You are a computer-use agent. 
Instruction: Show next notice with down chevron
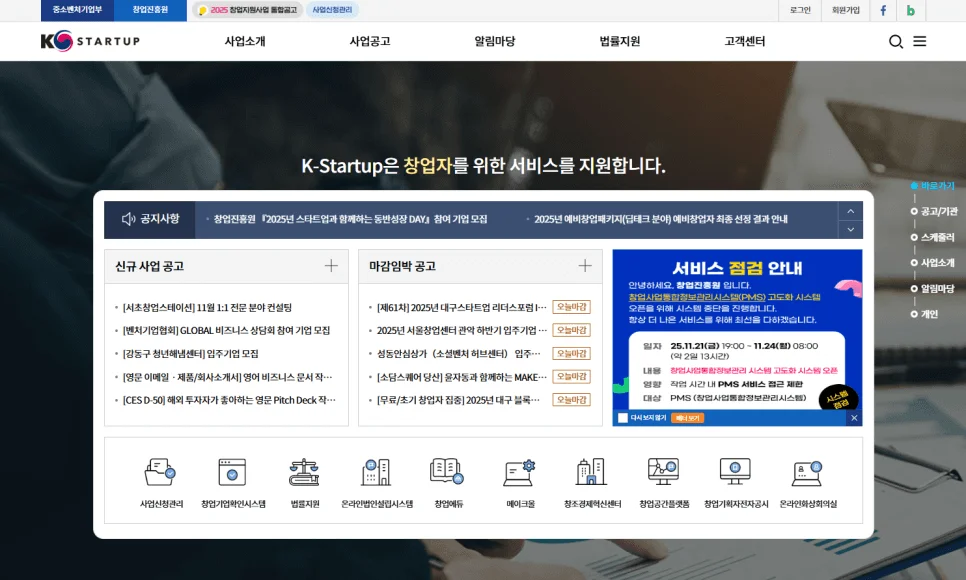pyautogui.click(x=850, y=229)
